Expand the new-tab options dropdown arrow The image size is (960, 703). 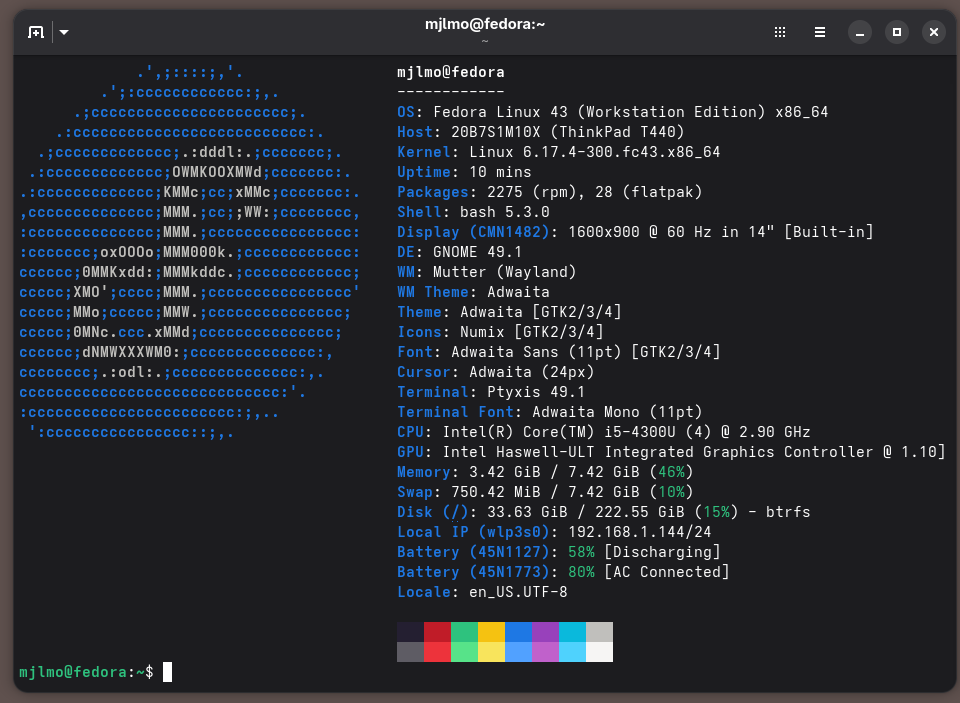tap(63, 32)
